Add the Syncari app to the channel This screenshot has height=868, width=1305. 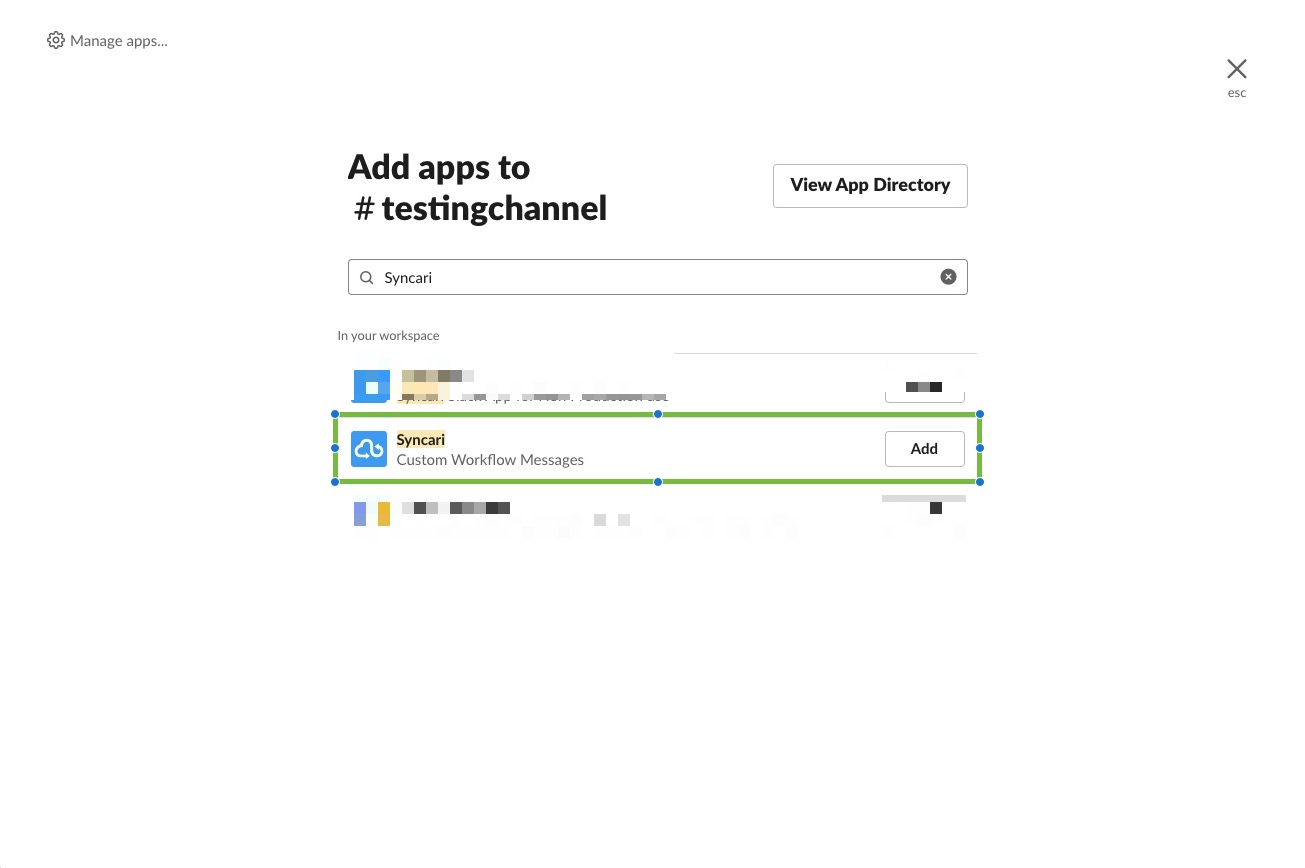tap(924, 449)
